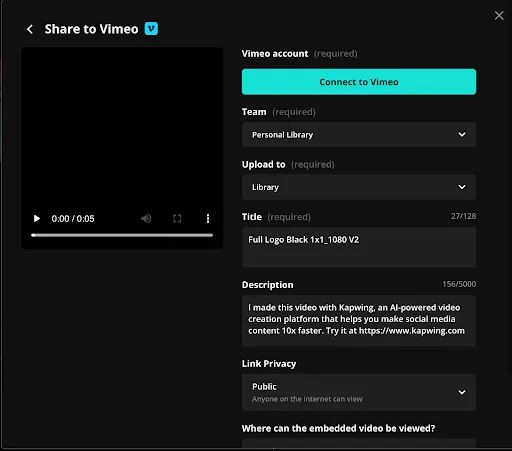Edit the Title field text

[x=359, y=247]
